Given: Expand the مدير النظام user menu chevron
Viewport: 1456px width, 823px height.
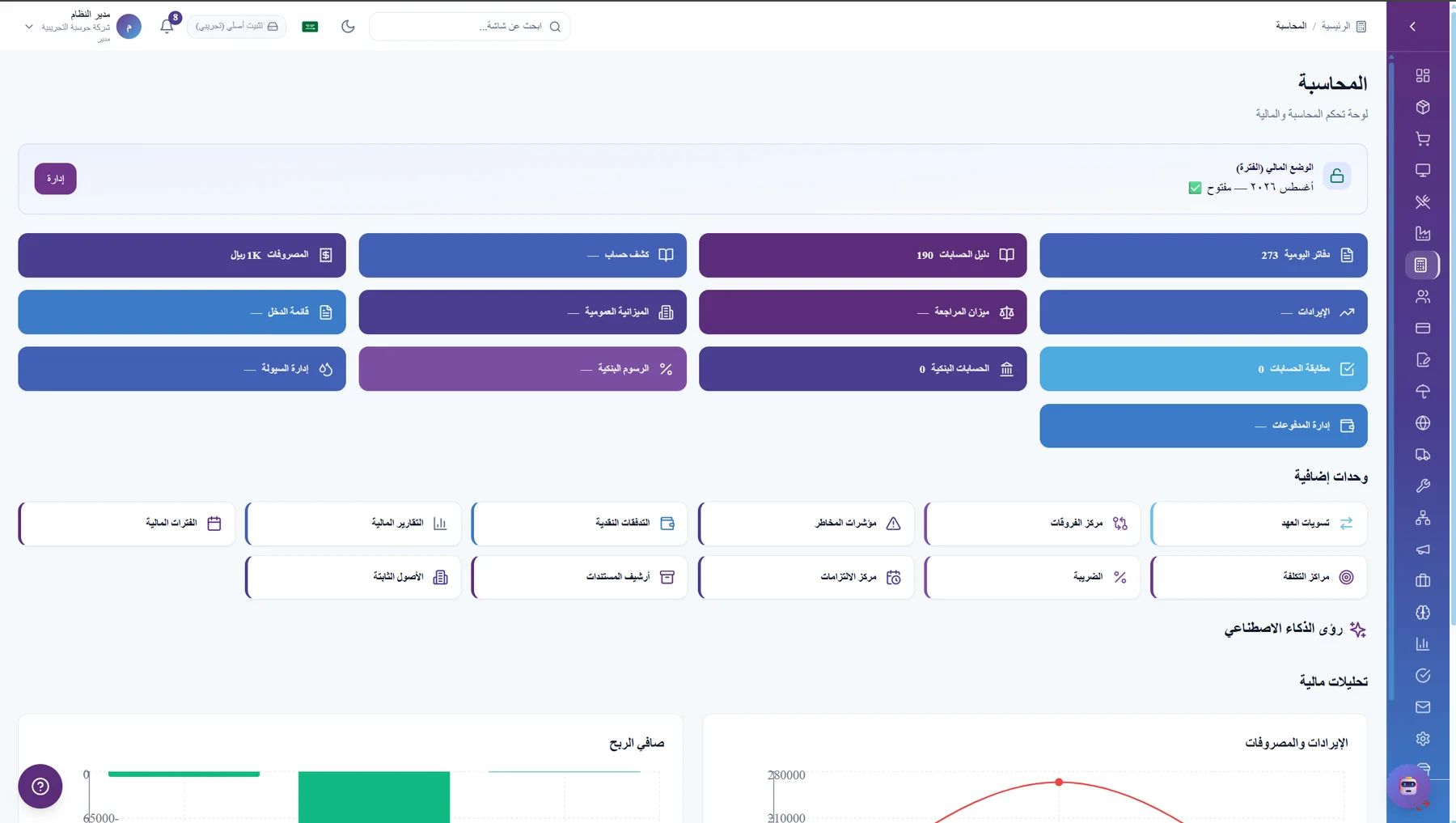Looking at the screenshot, I should click(x=29, y=27).
